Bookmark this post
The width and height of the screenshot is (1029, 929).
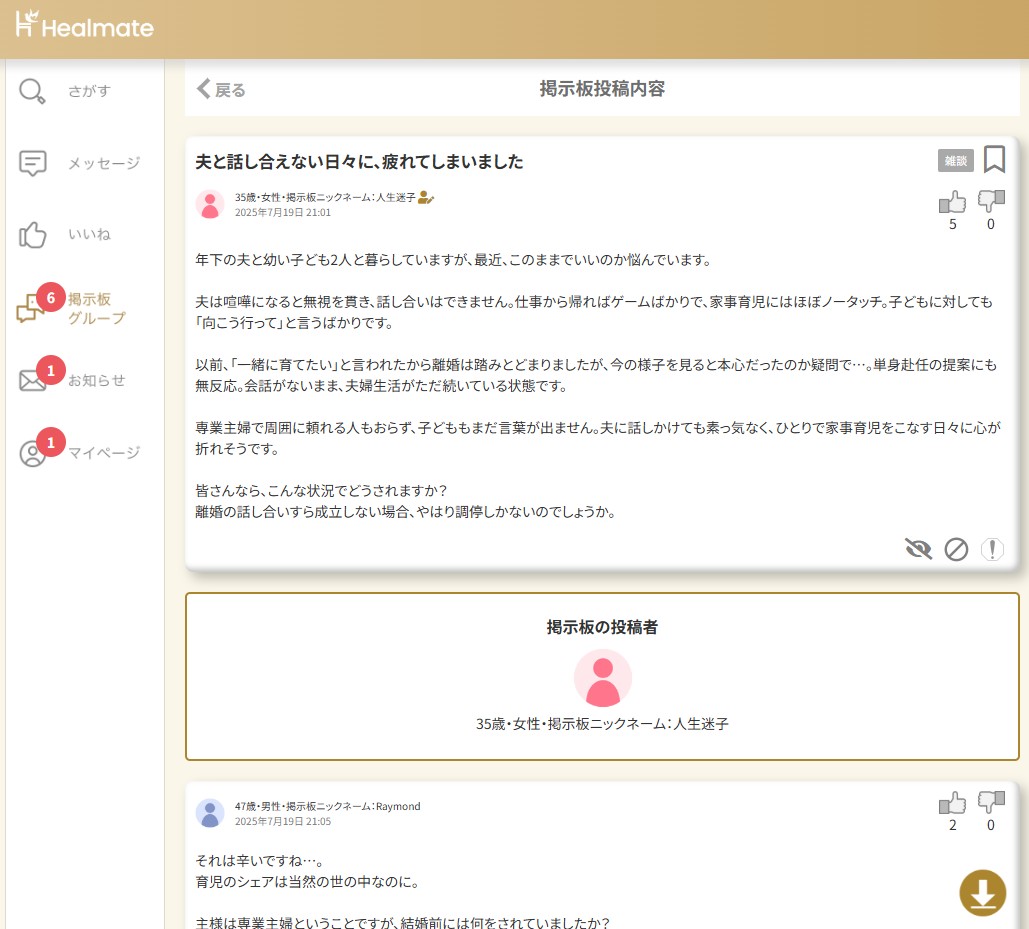(x=994, y=160)
